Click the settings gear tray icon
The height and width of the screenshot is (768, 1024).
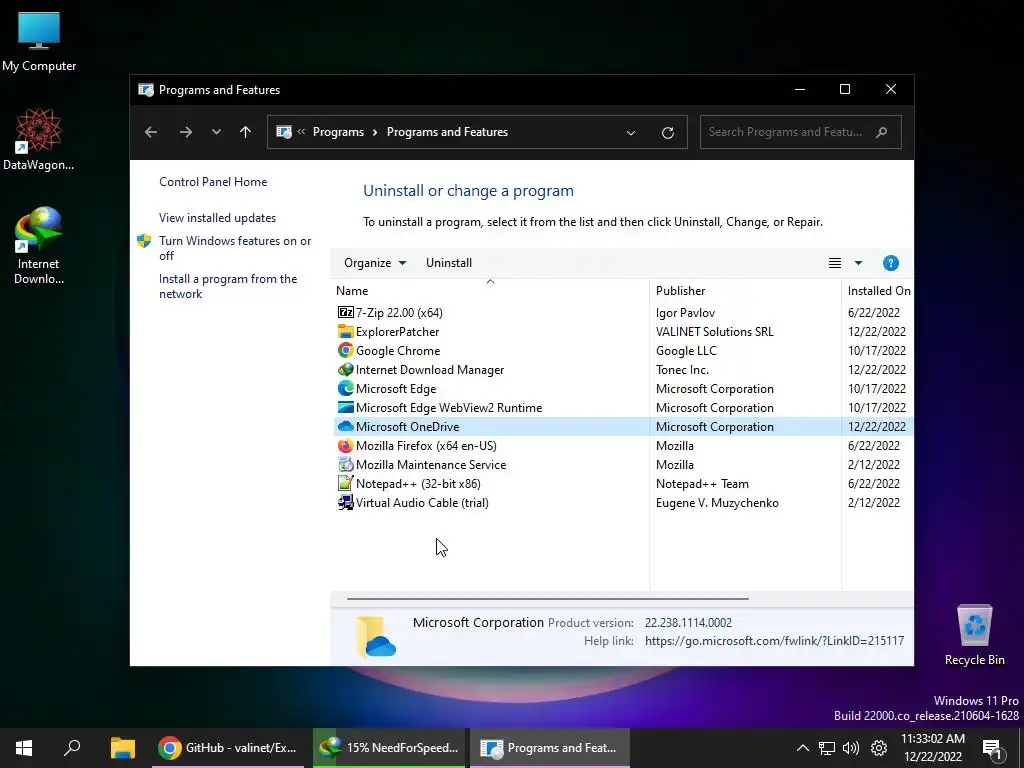coord(879,748)
